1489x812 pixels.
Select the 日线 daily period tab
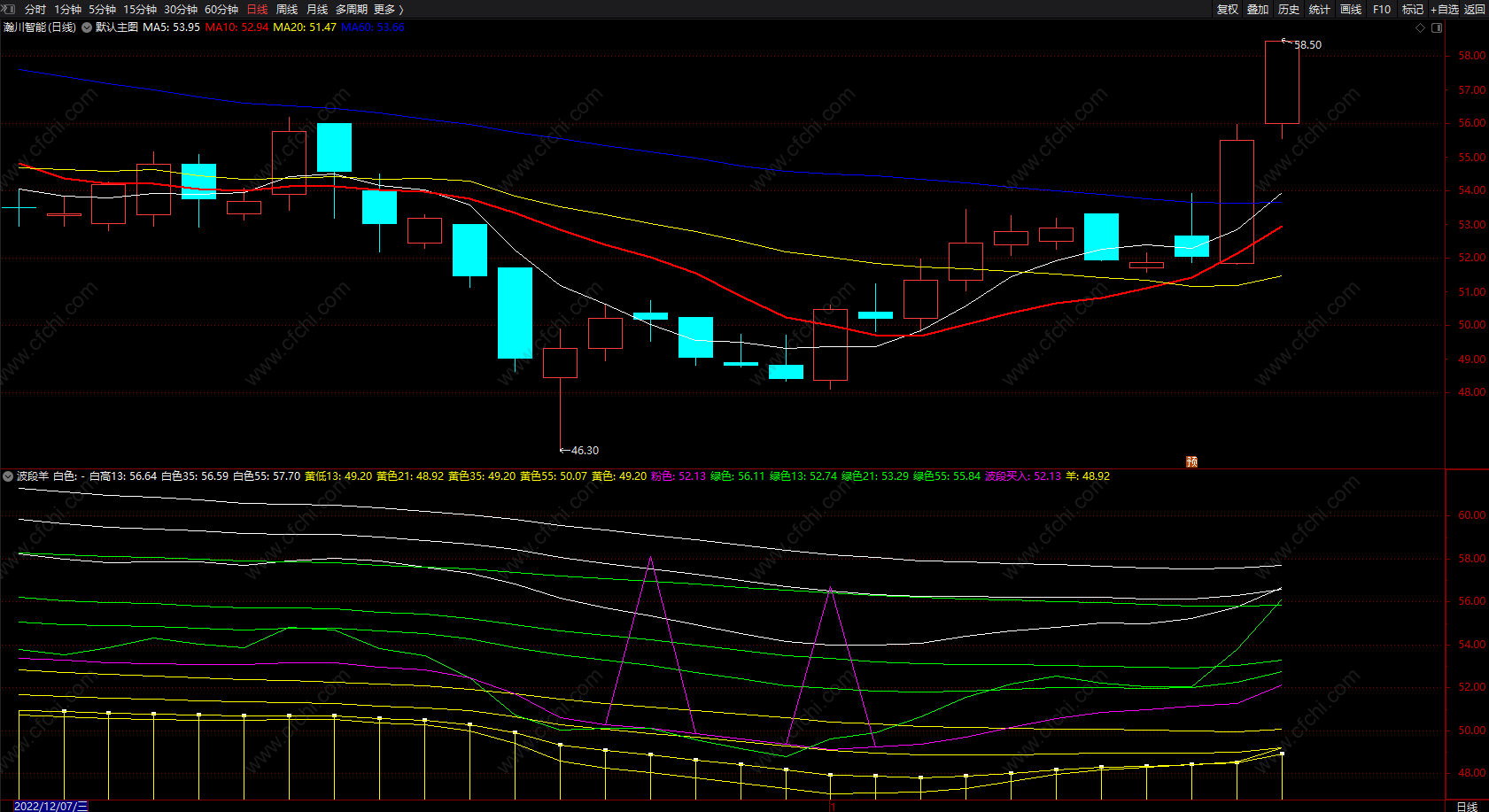(257, 9)
